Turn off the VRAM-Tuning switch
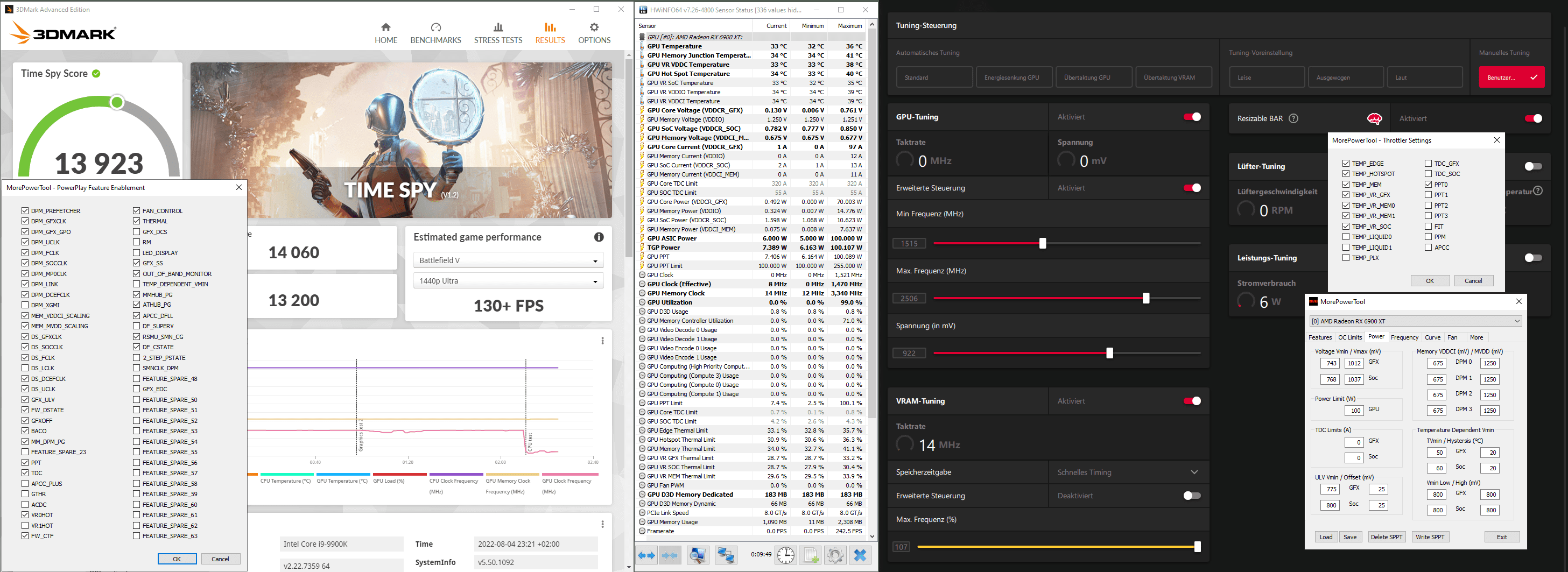Image resolution: width=1568 pixels, height=572 pixels. pos(1192,401)
